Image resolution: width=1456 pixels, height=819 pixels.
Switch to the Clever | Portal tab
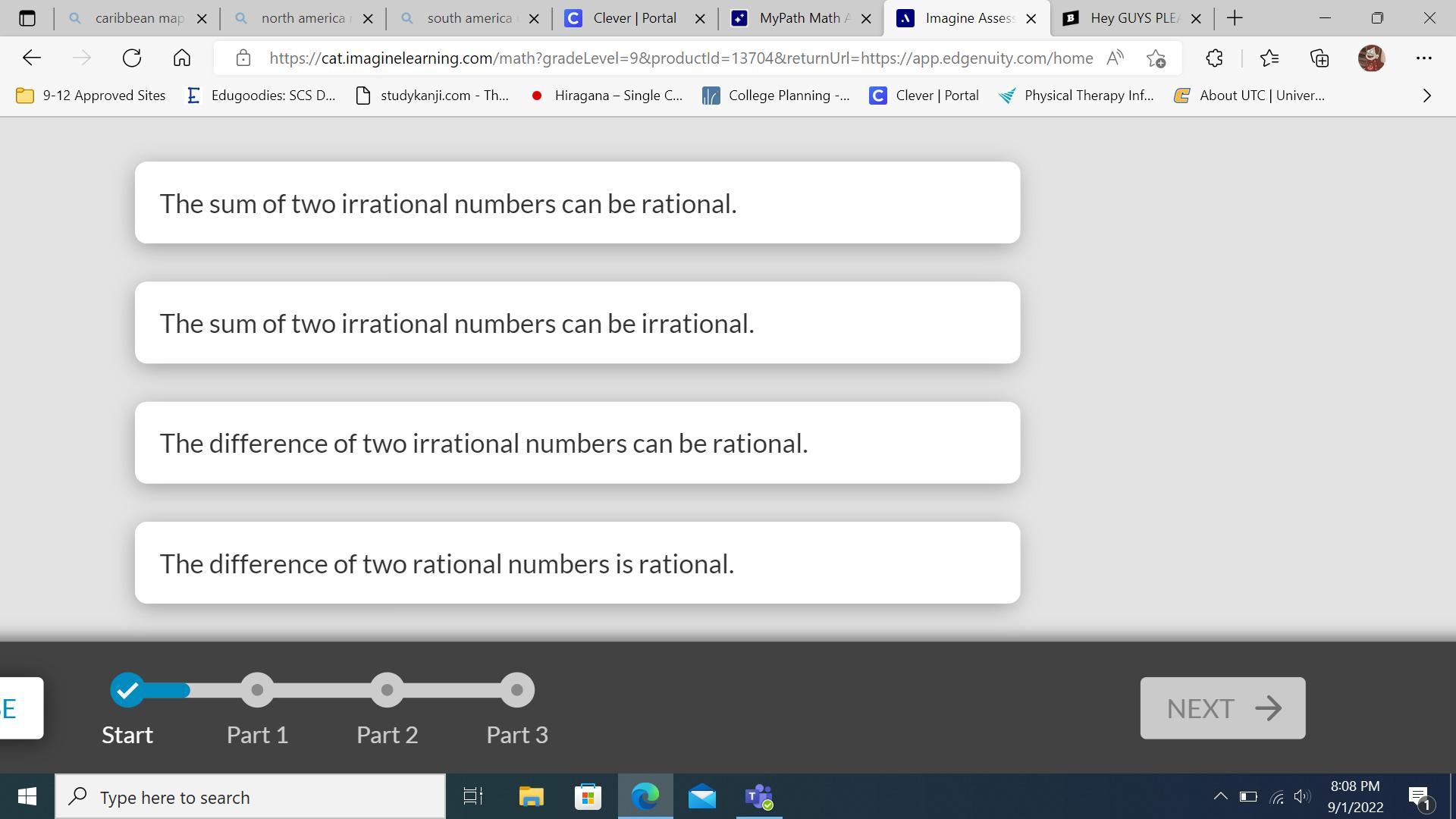634,18
